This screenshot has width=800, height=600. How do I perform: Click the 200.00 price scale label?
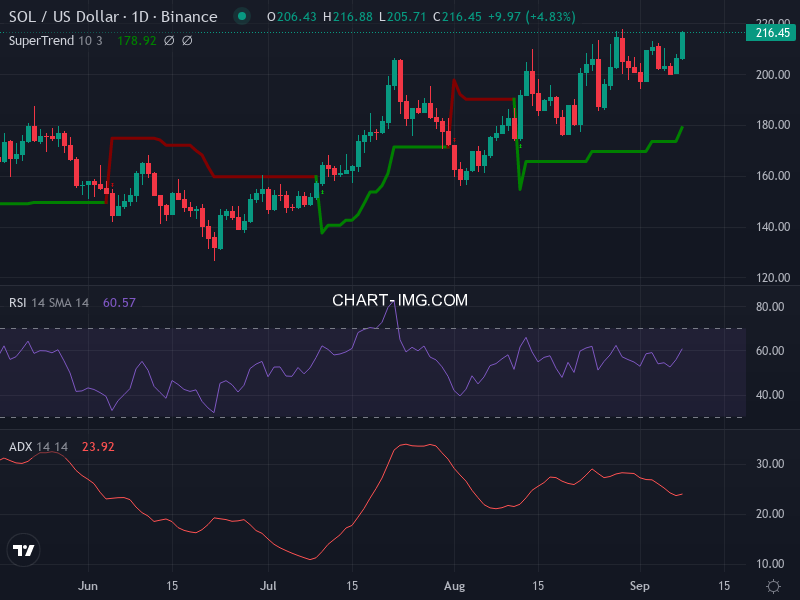tap(772, 75)
